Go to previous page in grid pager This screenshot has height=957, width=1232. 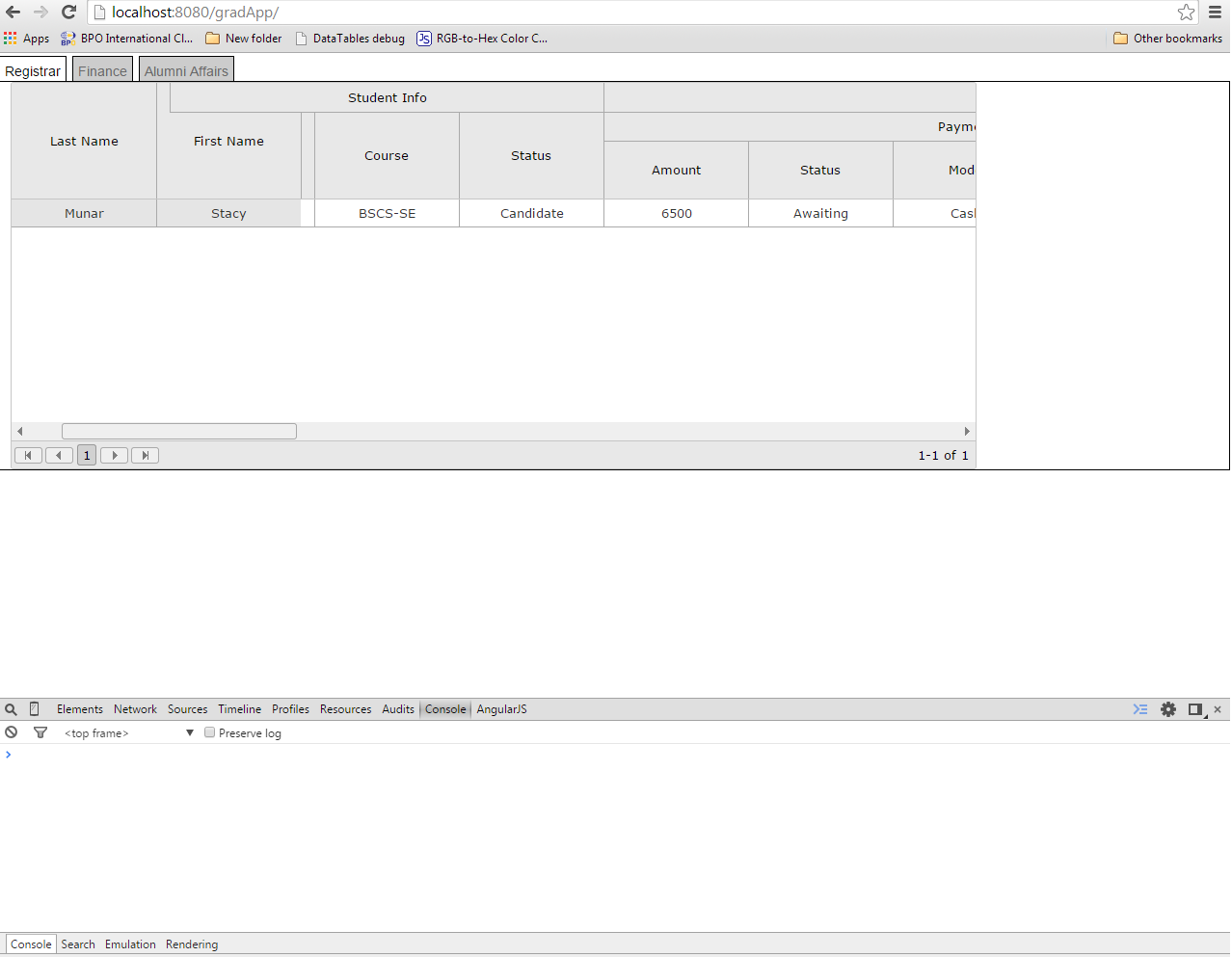click(59, 455)
